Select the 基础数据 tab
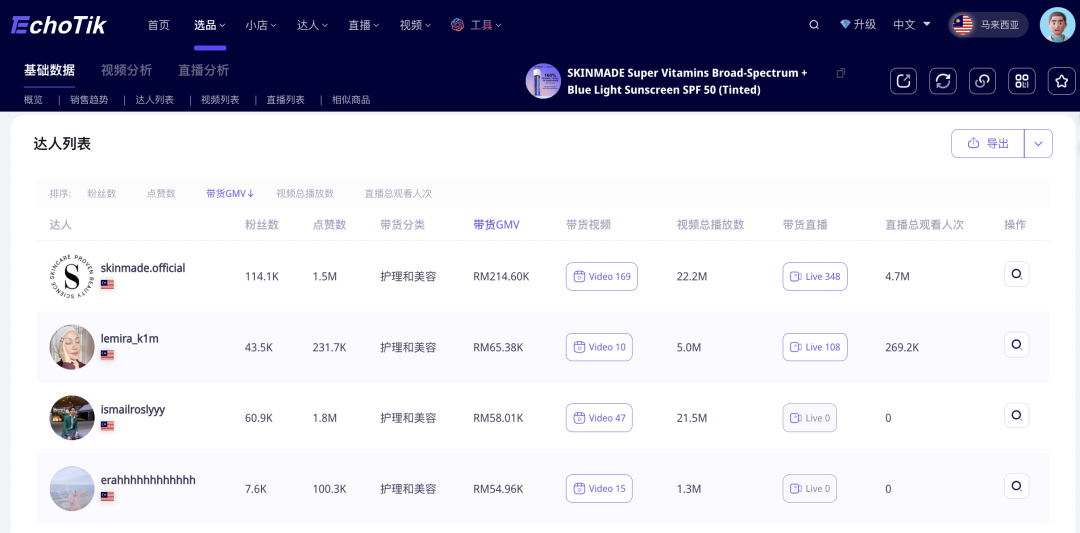Image resolution: width=1080 pixels, height=533 pixels. click(x=50, y=70)
